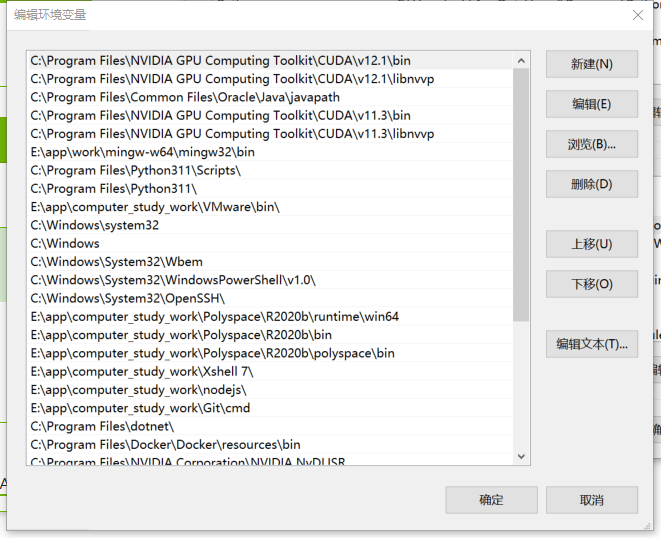Click the scrollbar up arrow
This screenshot has width=661, height=538.
(521, 60)
